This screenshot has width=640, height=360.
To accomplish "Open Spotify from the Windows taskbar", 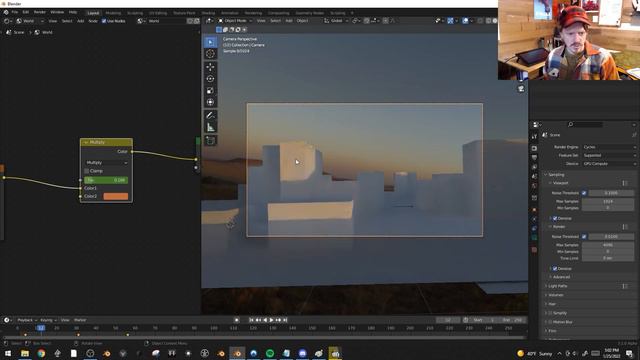I will click(270, 353).
